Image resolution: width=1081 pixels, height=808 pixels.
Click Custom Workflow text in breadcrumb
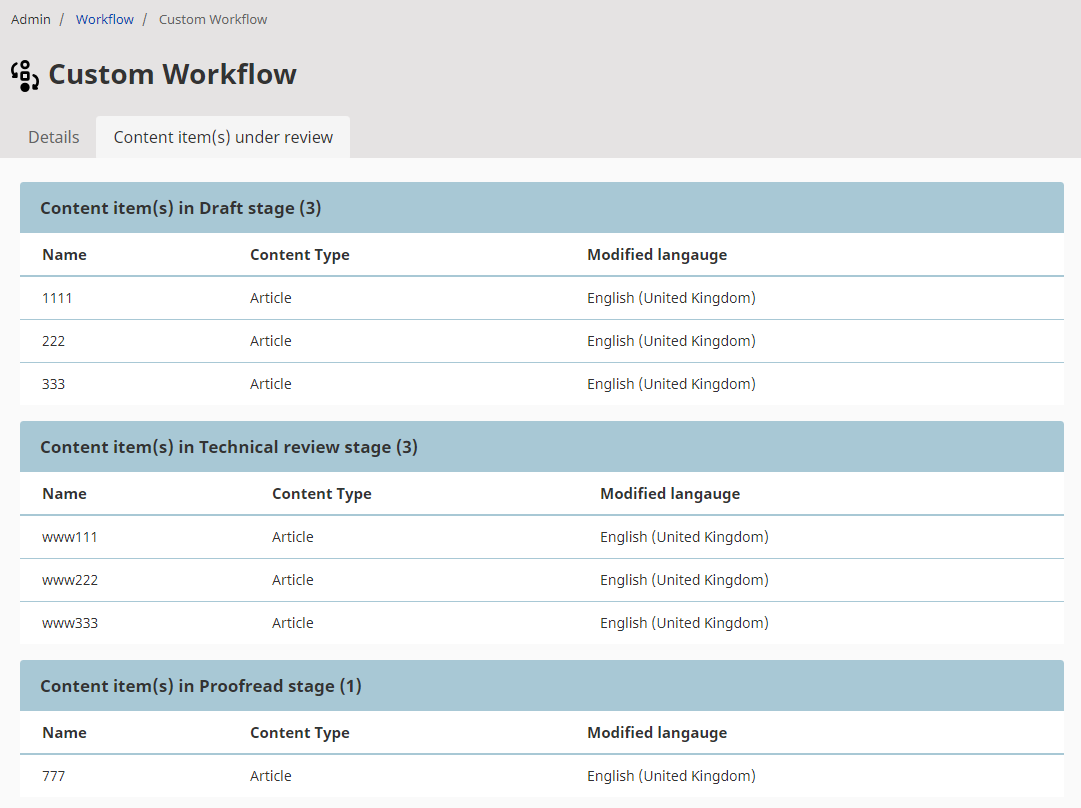click(213, 19)
